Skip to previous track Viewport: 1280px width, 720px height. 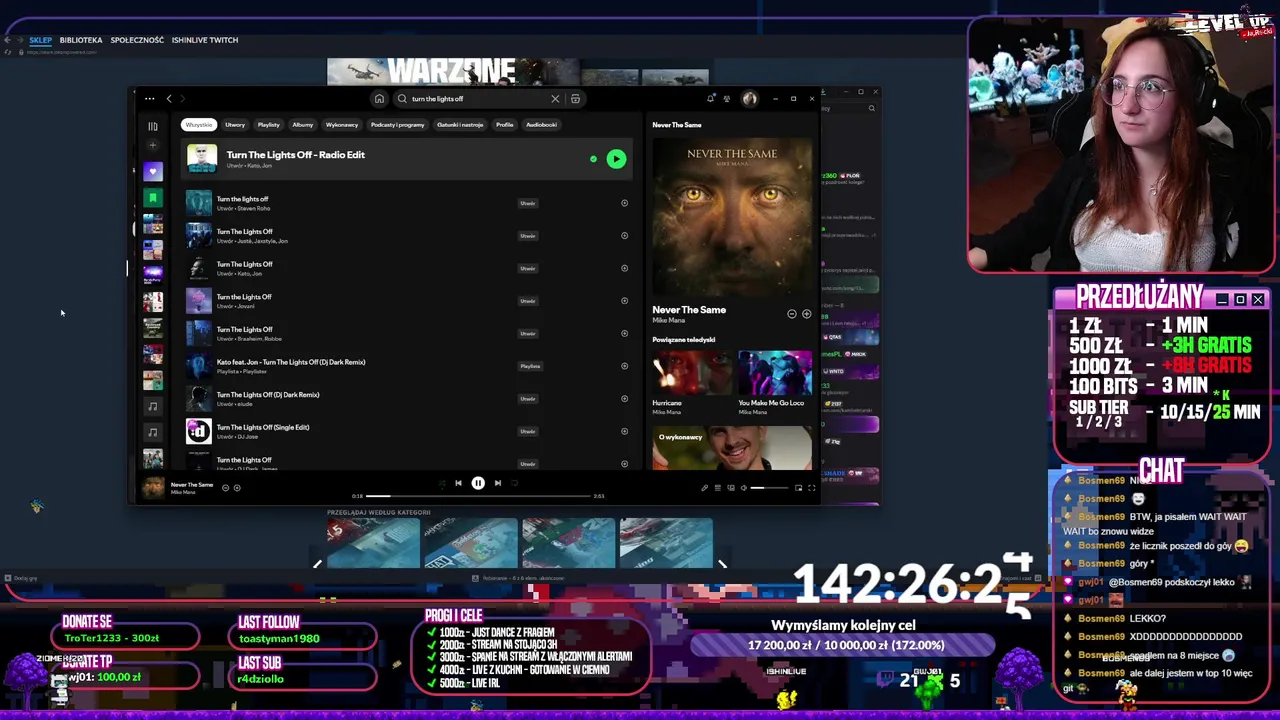point(458,483)
